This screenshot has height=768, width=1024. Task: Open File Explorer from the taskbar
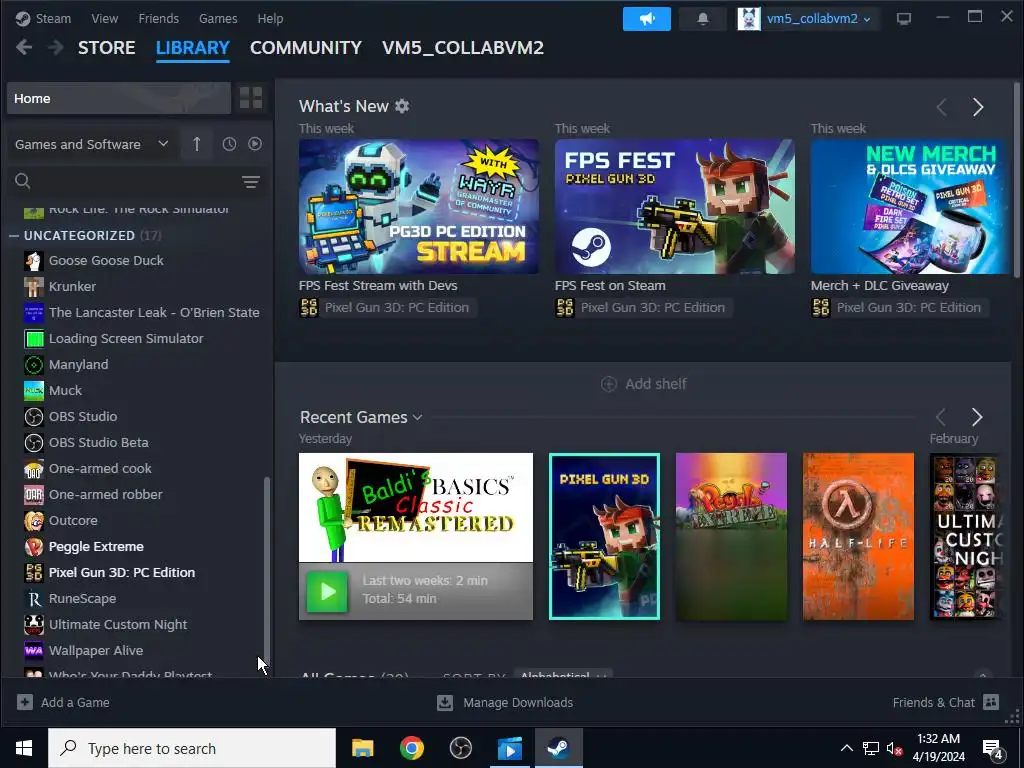(362, 748)
